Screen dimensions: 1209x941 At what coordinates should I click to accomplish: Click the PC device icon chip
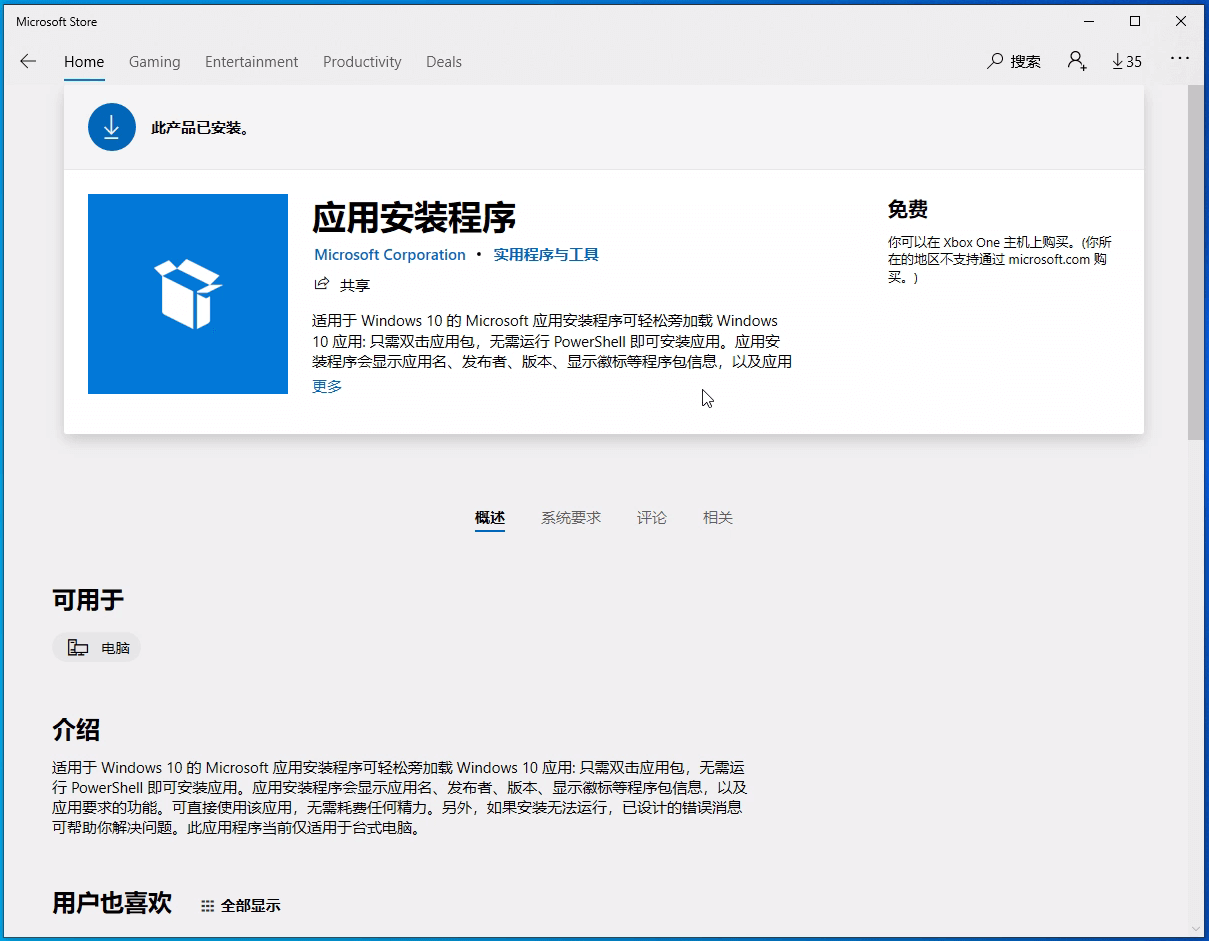(x=78, y=647)
